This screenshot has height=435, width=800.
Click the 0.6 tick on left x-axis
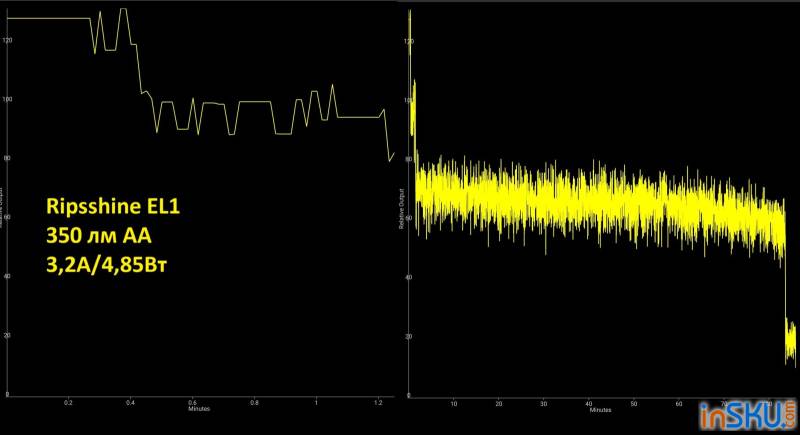(x=193, y=401)
